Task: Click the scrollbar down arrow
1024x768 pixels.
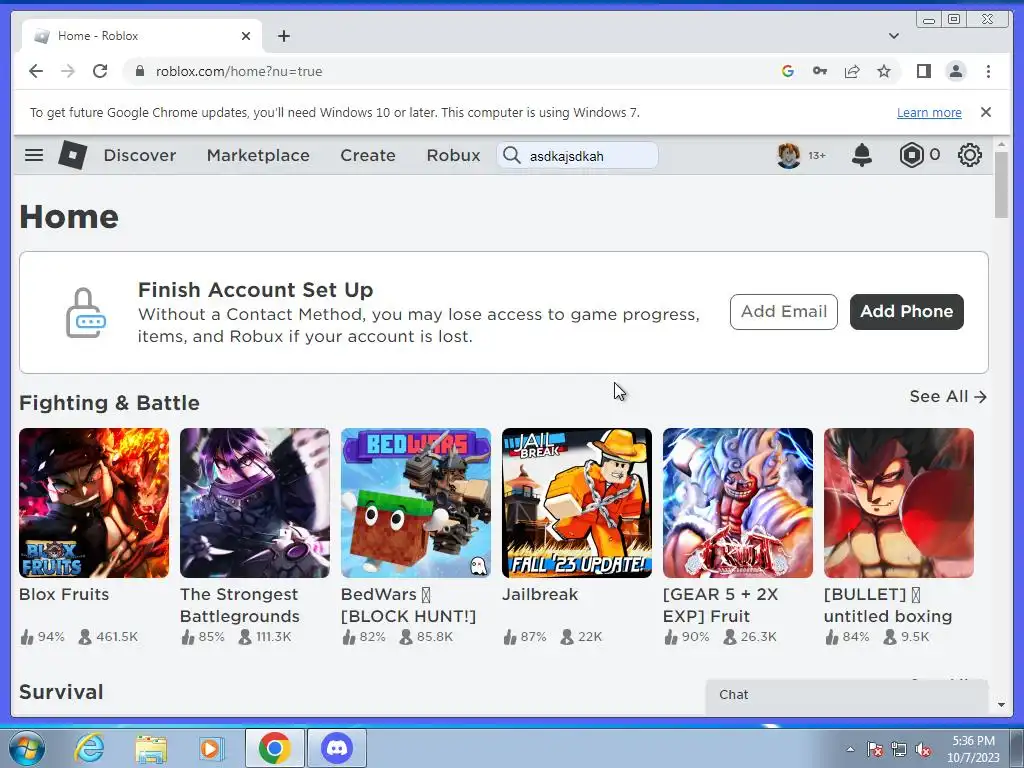Action: click(x=1001, y=705)
